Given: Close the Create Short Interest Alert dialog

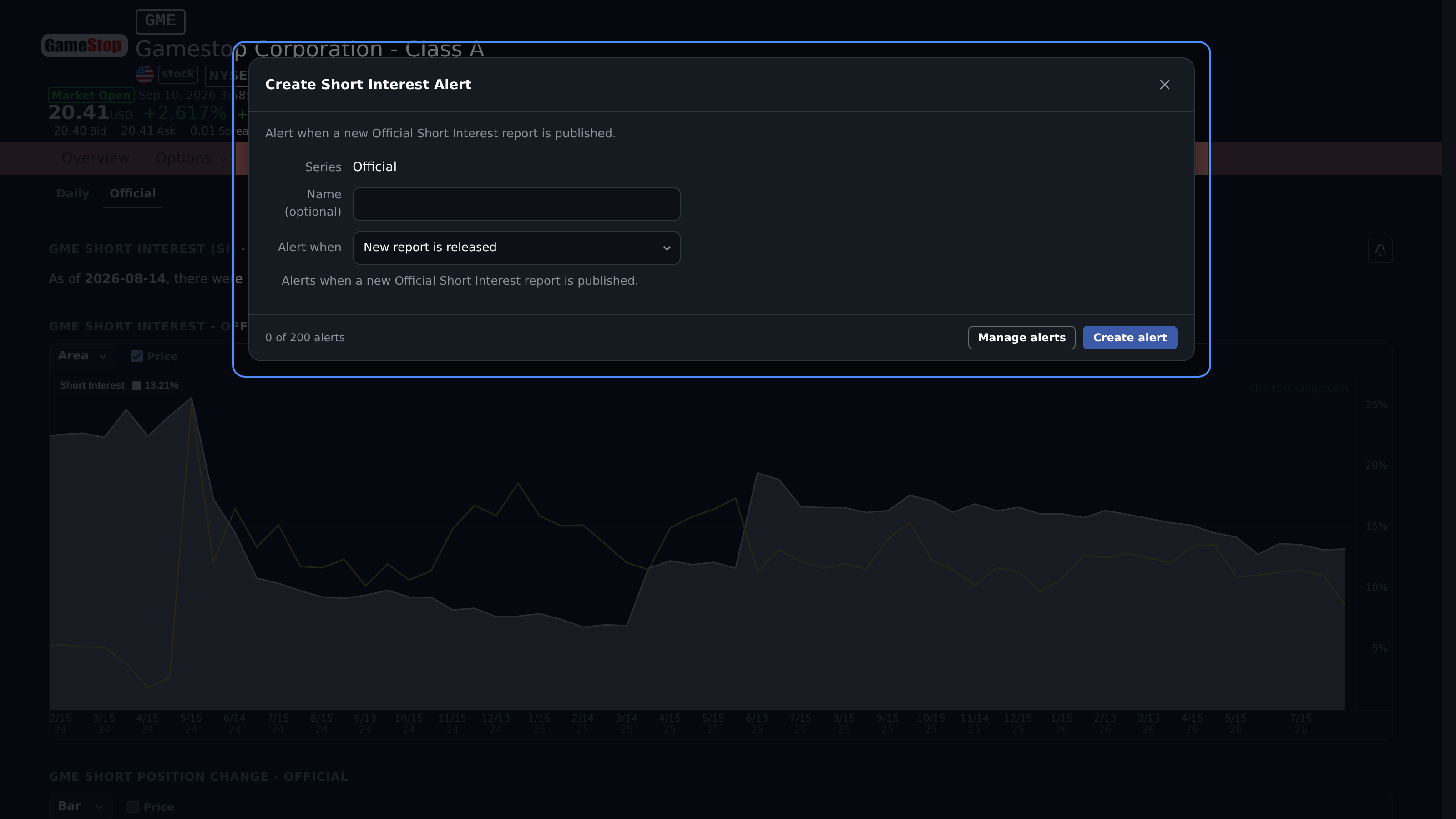Looking at the screenshot, I should pyautogui.click(x=1164, y=85).
